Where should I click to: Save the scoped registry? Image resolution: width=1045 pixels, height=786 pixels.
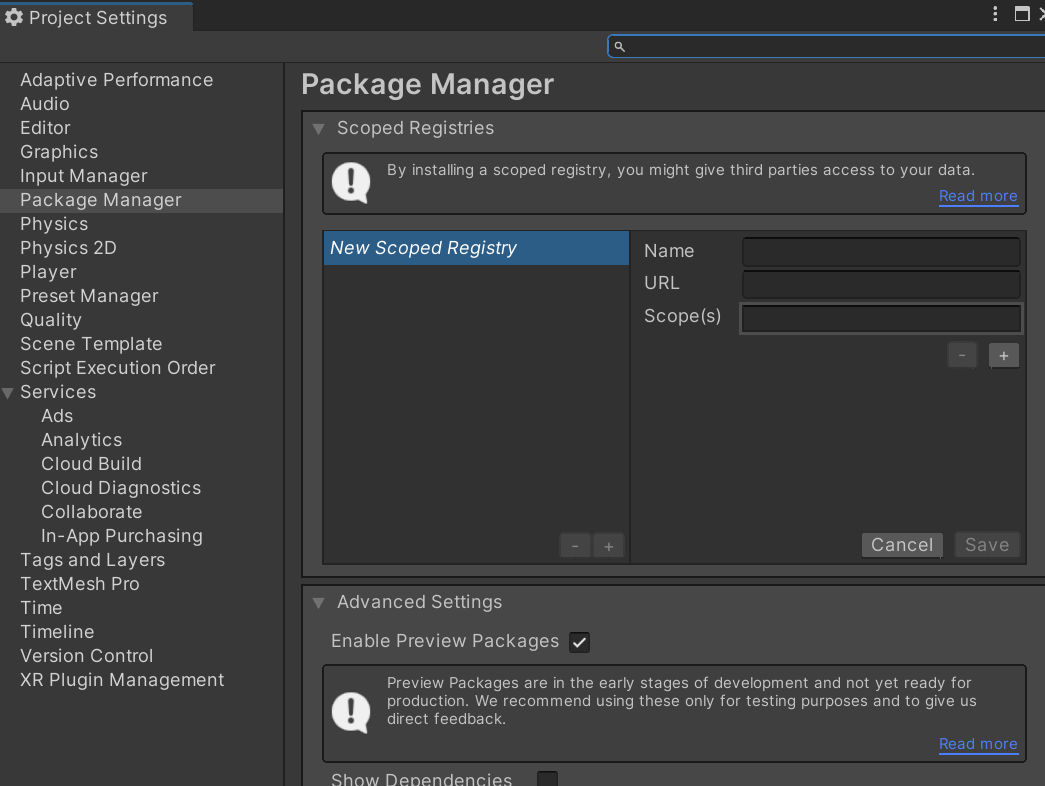(x=987, y=545)
